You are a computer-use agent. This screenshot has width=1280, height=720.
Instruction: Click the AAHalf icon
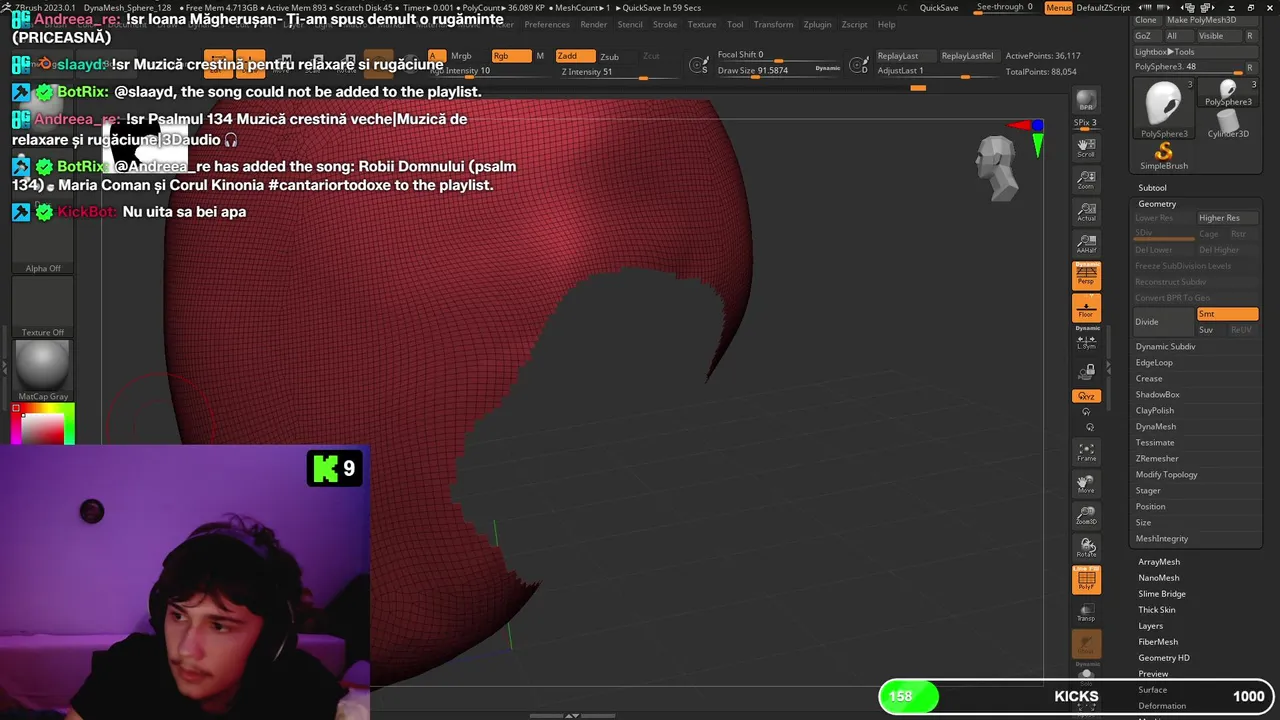[1086, 244]
